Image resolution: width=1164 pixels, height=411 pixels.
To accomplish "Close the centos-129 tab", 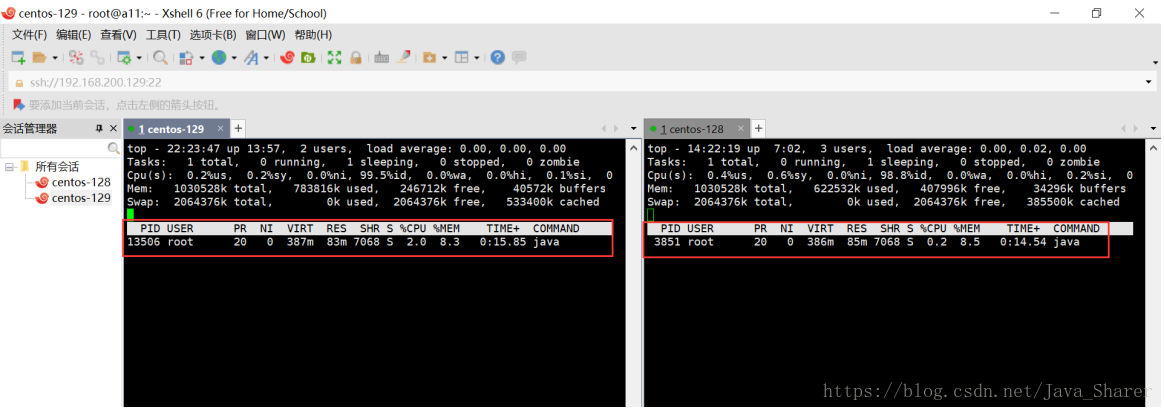I will point(220,129).
